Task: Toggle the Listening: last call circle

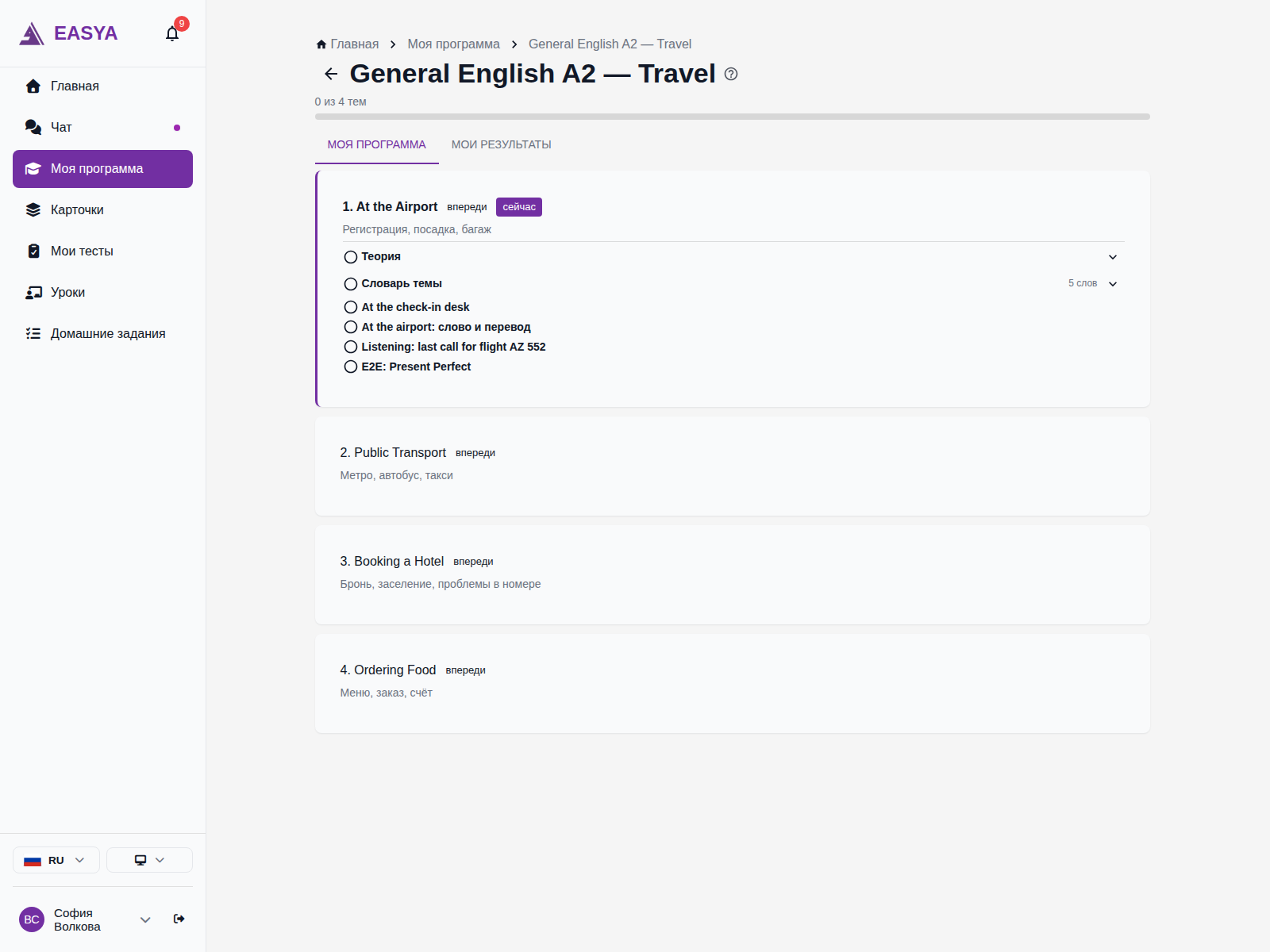Action: tap(351, 347)
